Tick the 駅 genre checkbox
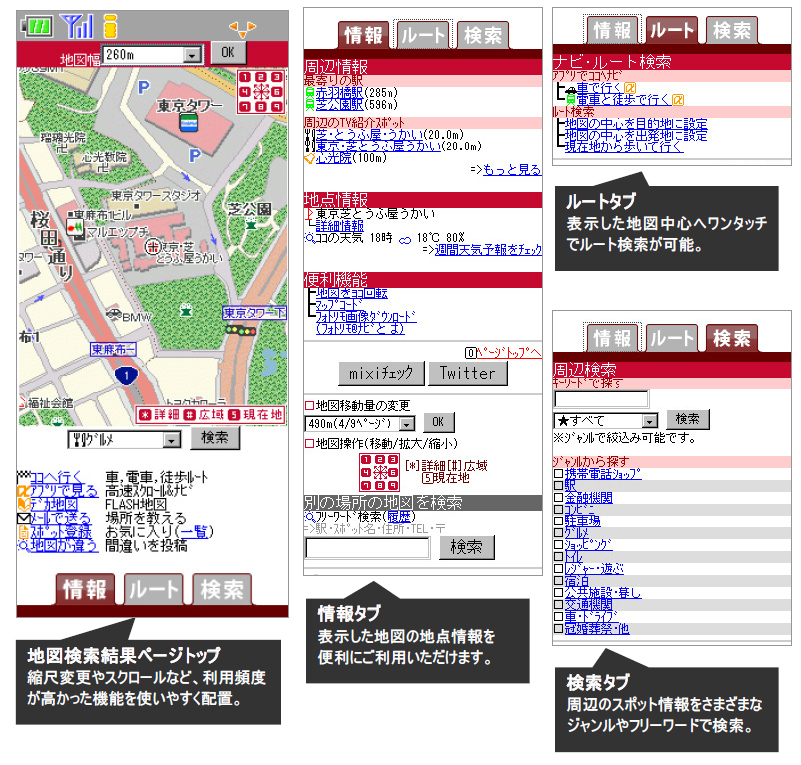The image size is (801, 765). point(558,486)
